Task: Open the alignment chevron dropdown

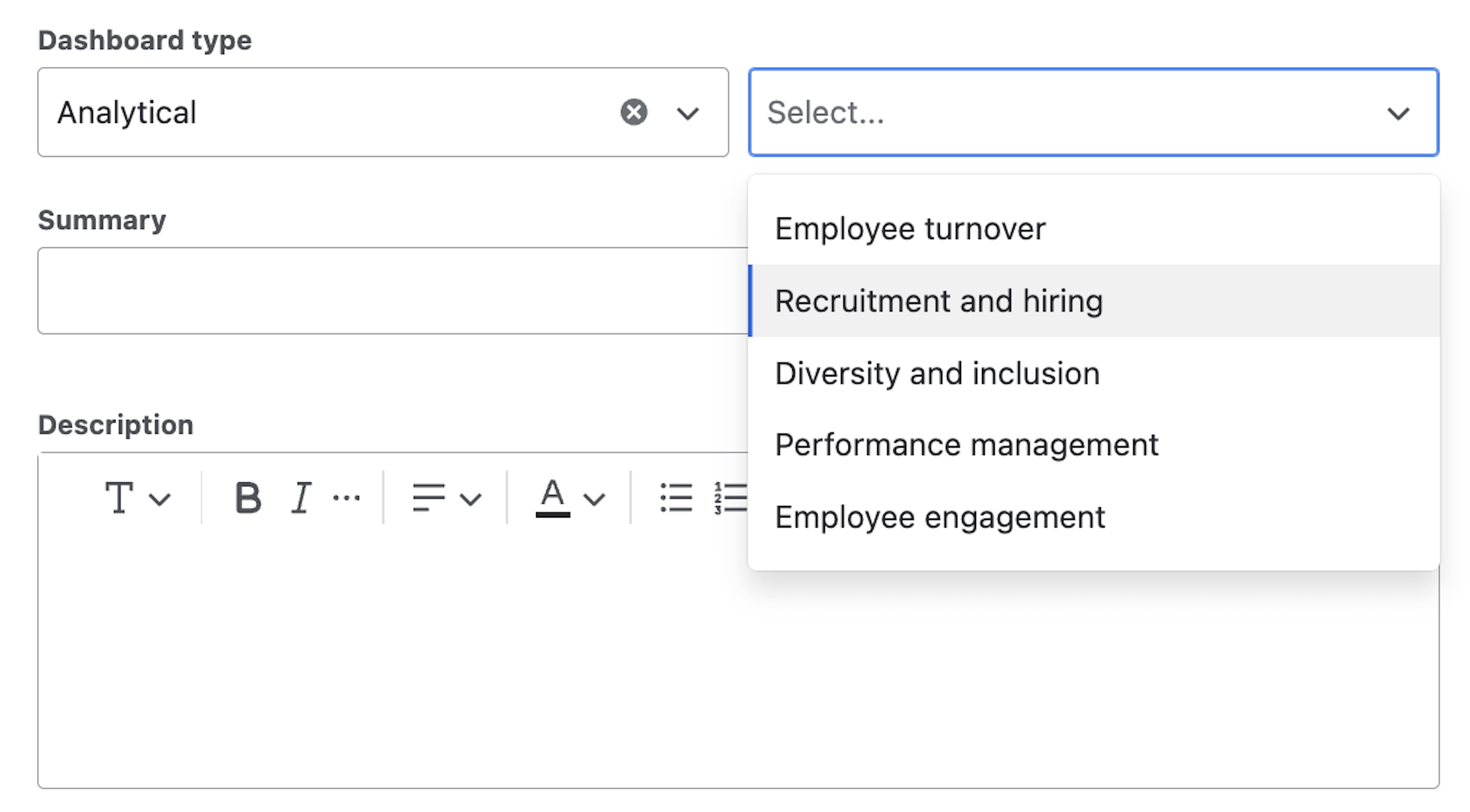Action: pos(471,499)
